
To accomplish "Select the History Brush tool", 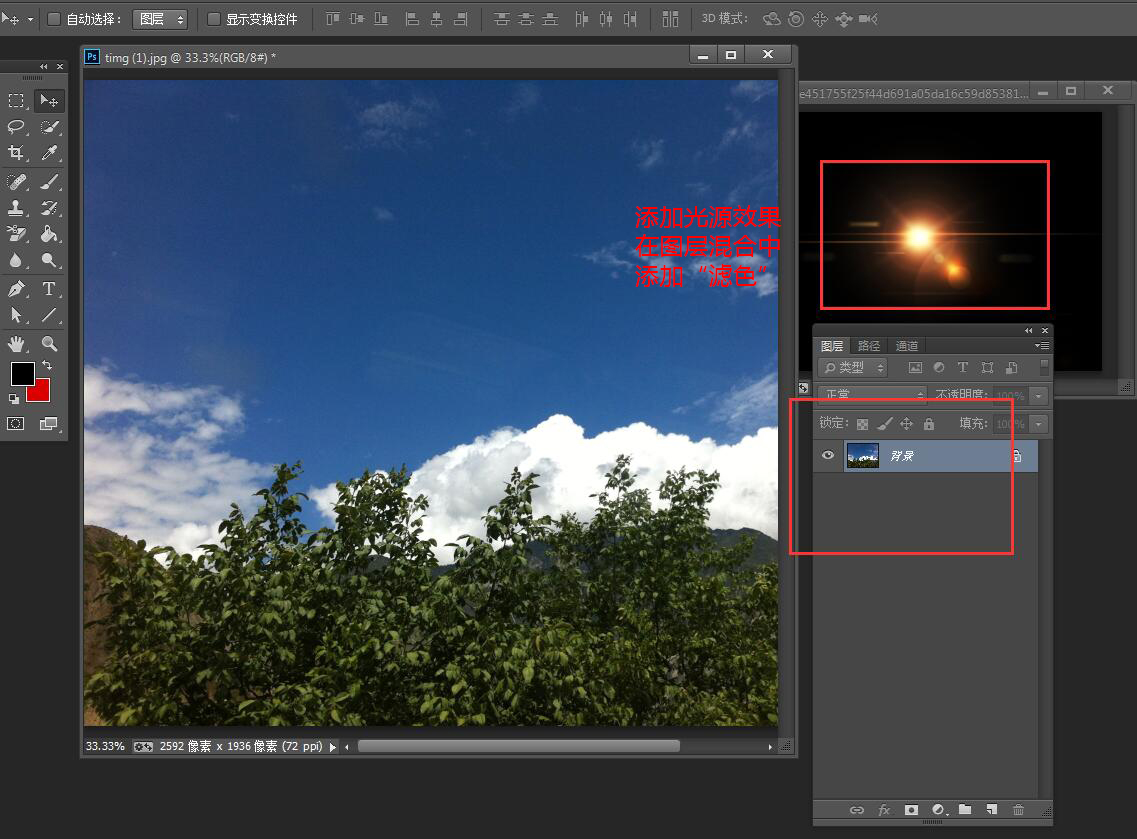I will 49,209.
